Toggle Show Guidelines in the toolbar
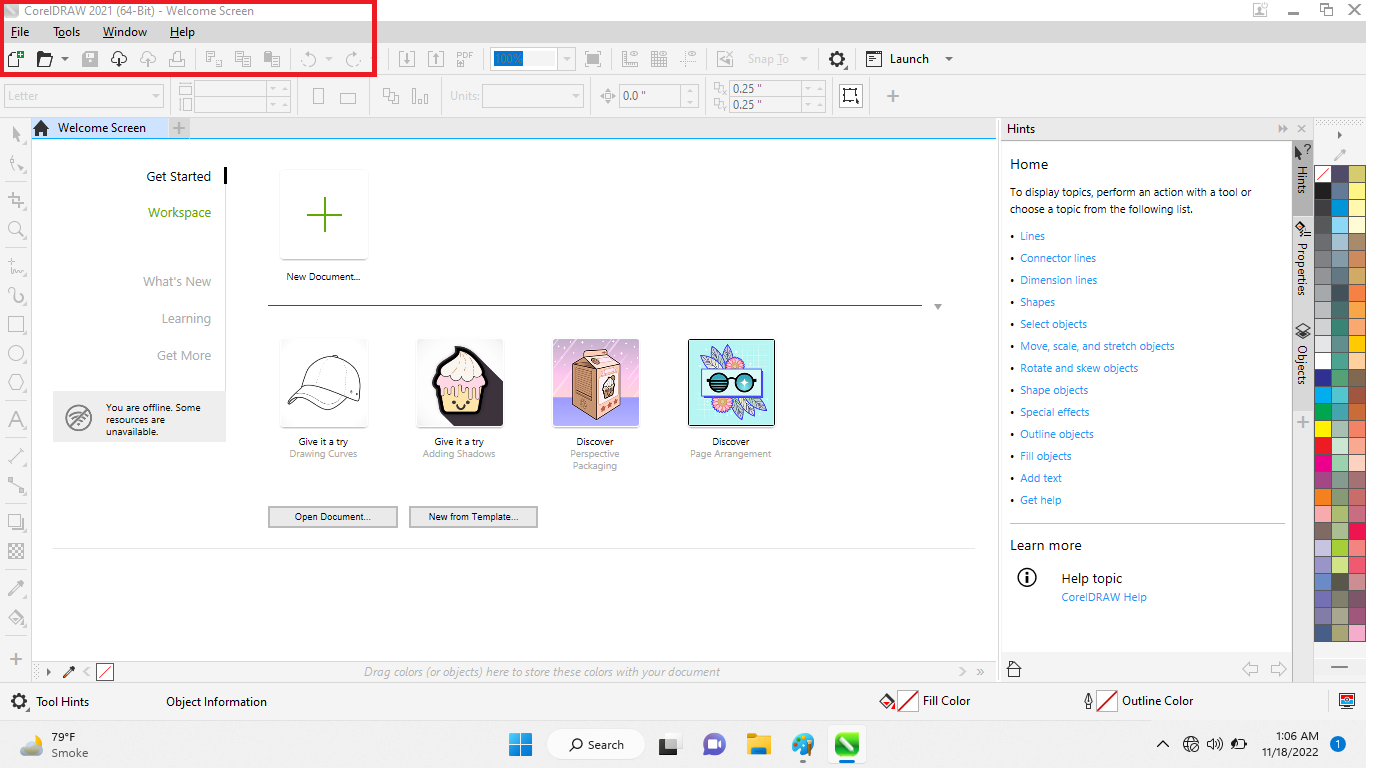The image size is (1380, 776). (x=688, y=59)
